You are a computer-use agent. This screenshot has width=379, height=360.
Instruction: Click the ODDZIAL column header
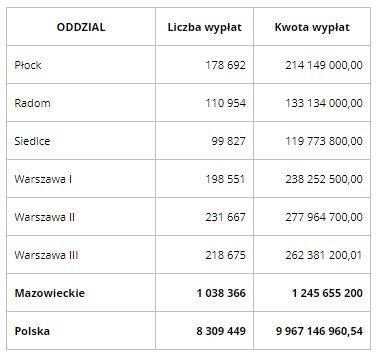[x=81, y=27]
